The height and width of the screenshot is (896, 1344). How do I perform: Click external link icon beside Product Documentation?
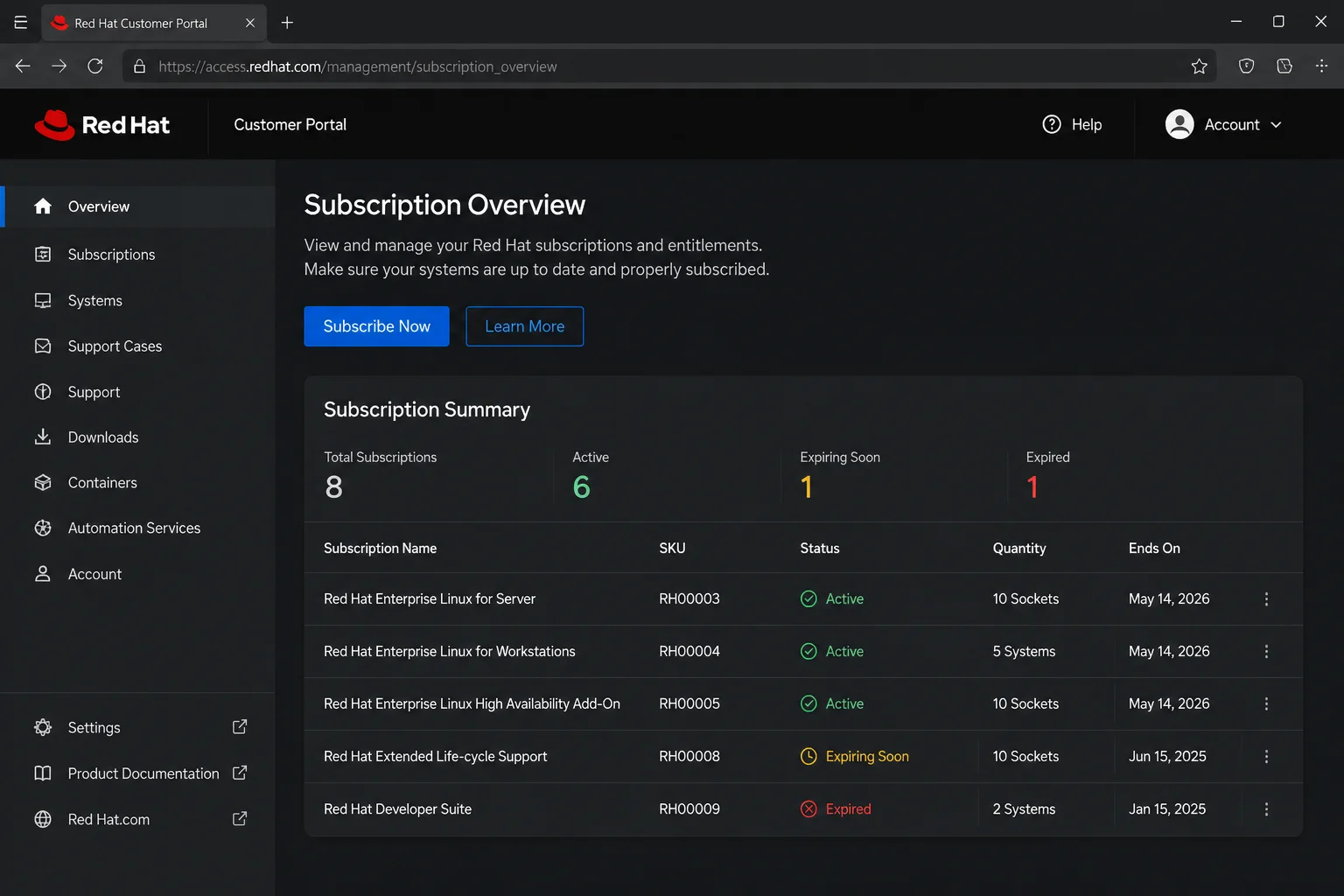(240, 773)
